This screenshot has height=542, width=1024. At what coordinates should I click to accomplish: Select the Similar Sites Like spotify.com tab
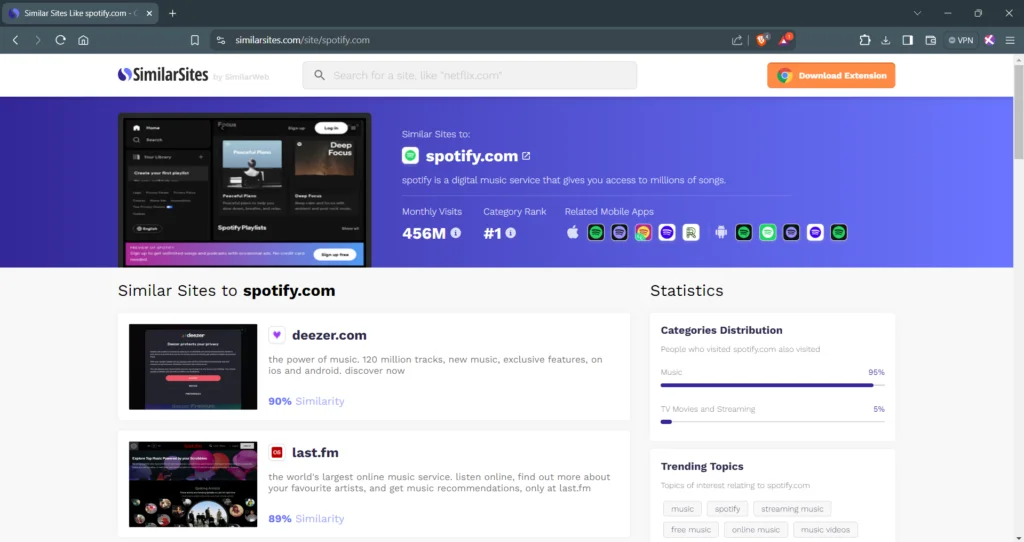point(80,13)
